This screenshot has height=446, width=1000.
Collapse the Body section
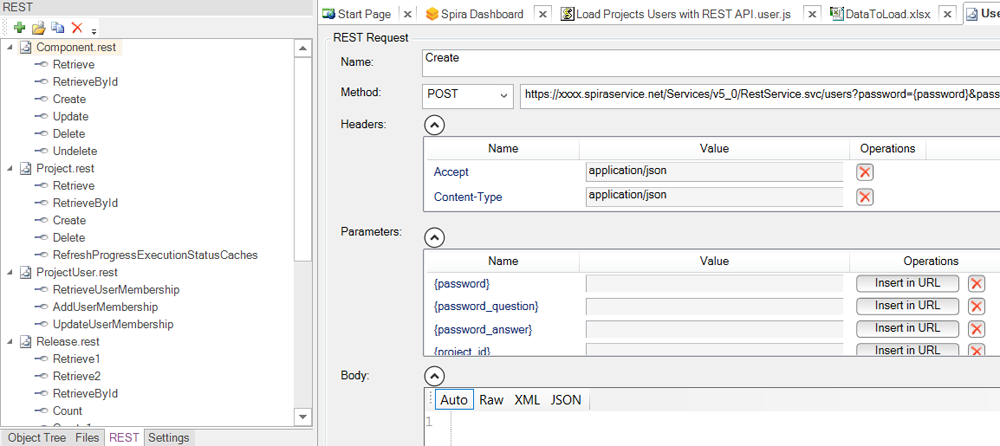(434, 376)
